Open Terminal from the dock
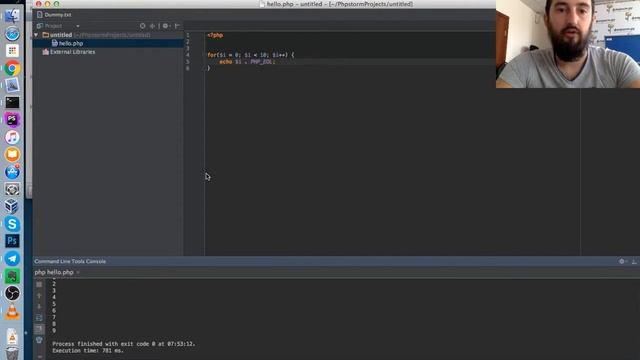 (x=12, y=102)
